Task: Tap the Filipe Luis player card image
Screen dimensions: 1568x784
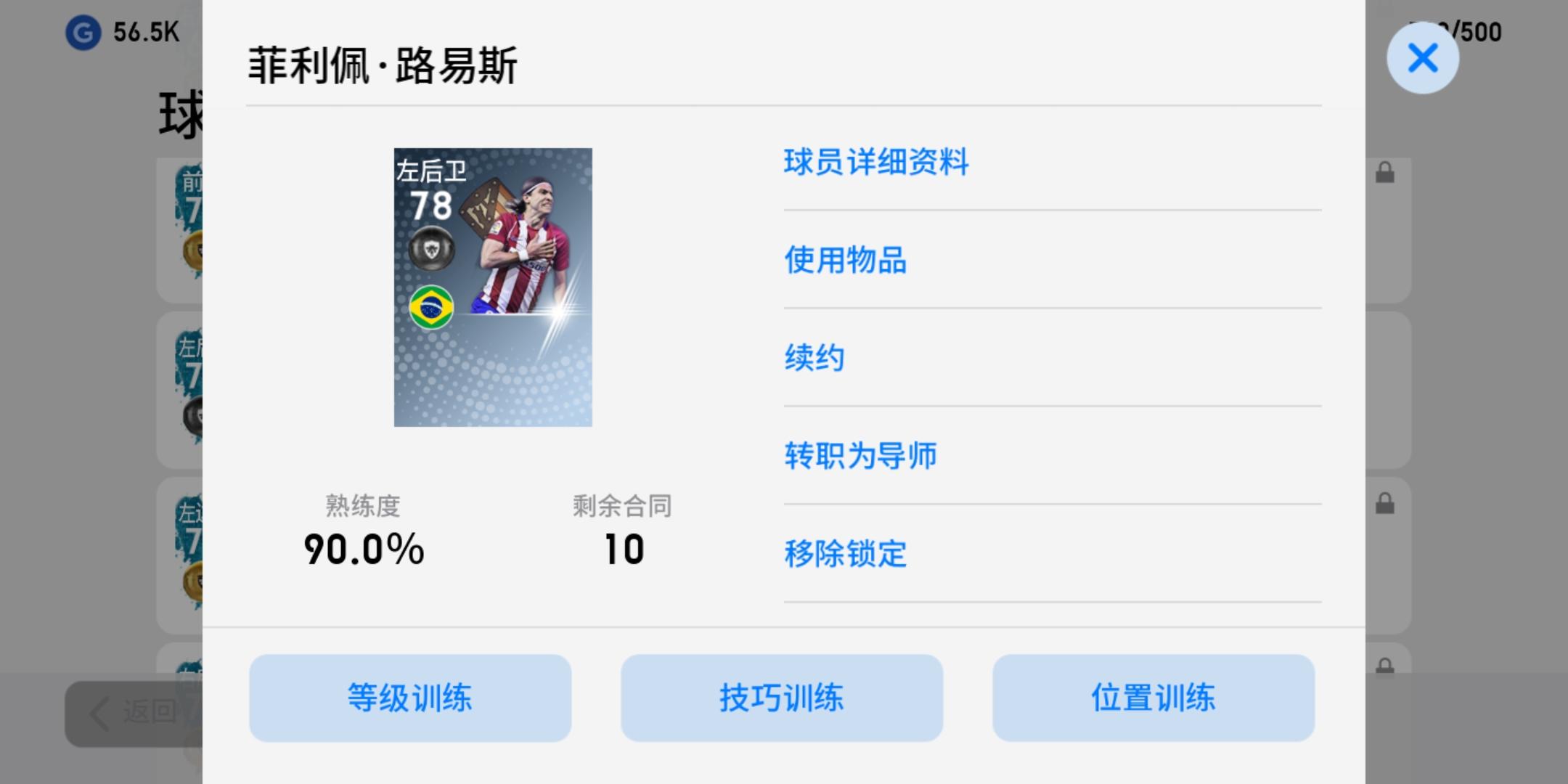Action: (x=493, y=287)
